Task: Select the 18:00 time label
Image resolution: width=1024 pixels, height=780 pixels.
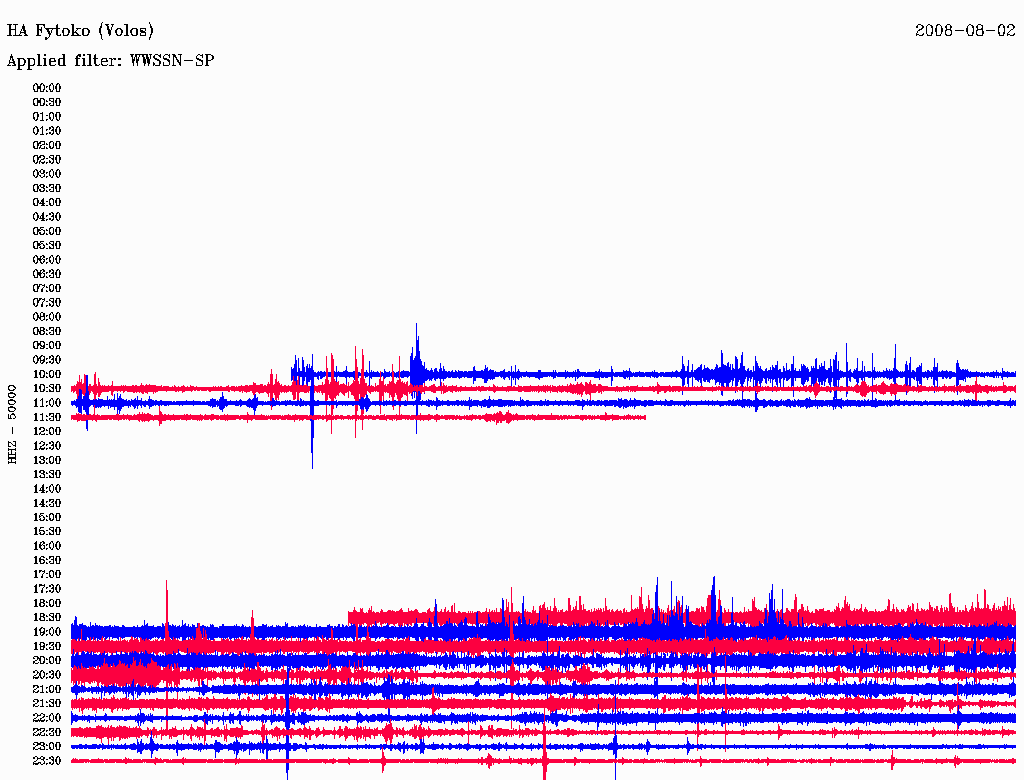Action: coord(47,603)
